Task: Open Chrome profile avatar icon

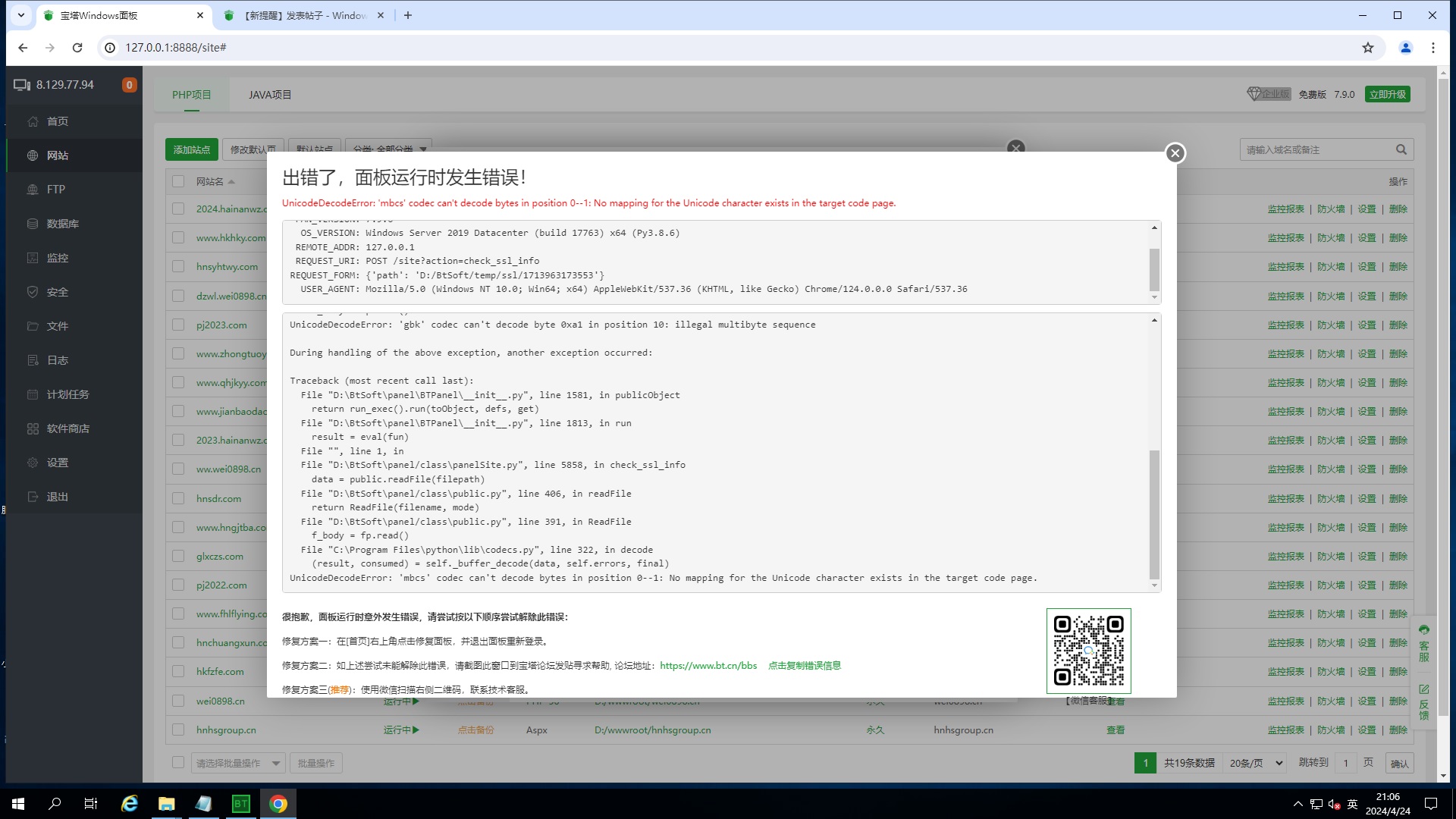Action: point(1405,48)
